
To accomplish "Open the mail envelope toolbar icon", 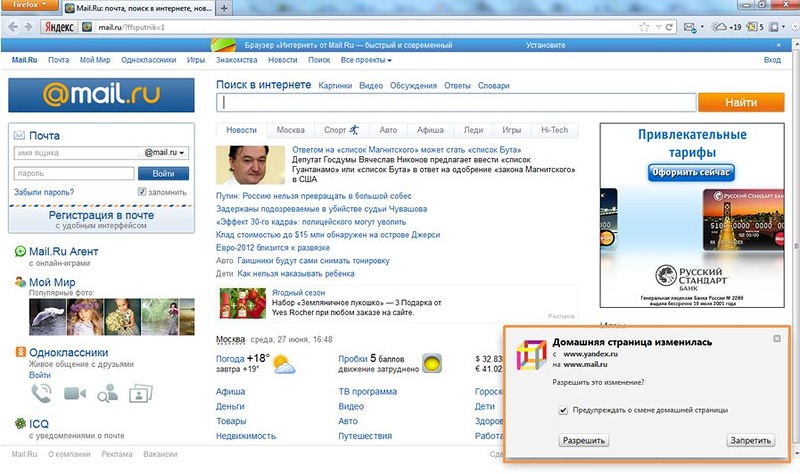I will click(689, 27).
